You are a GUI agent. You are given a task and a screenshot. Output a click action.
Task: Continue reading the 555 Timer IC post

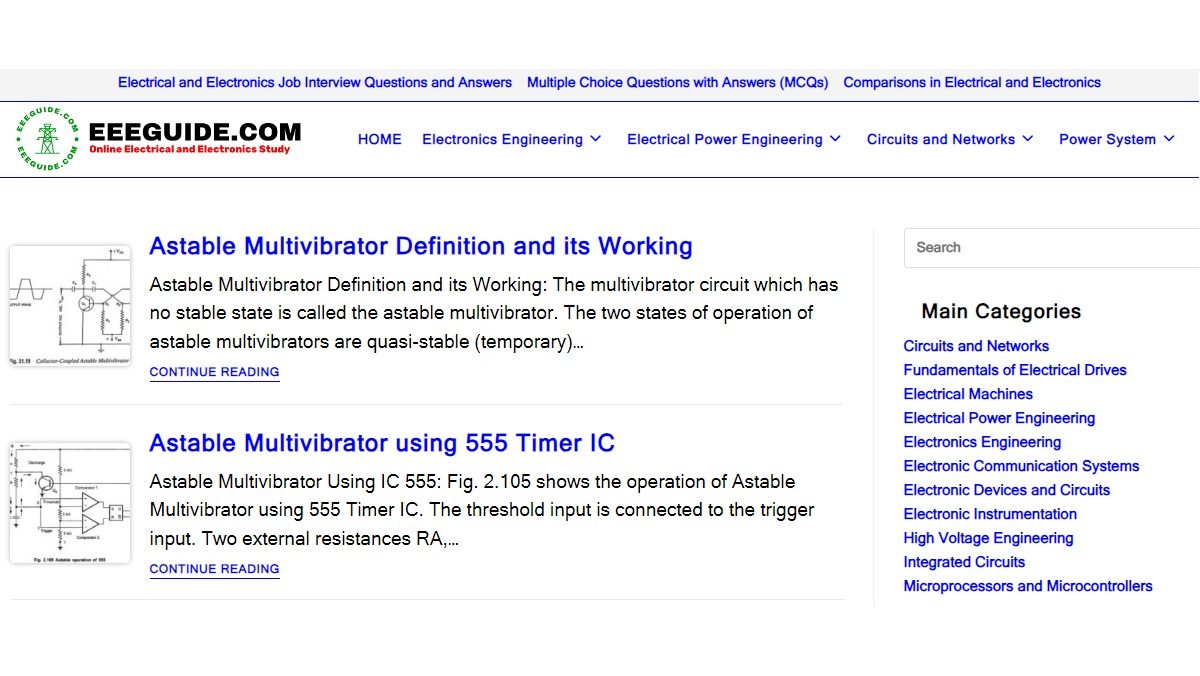[214, 569]
